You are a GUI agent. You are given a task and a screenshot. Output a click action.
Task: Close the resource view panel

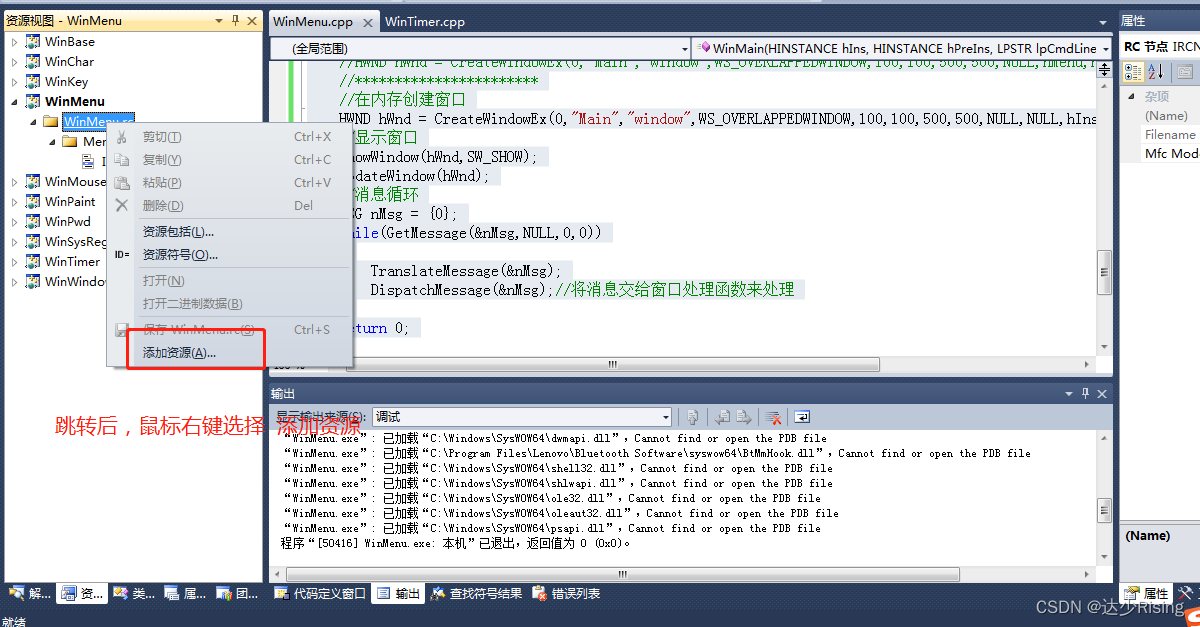click(251, 21)
